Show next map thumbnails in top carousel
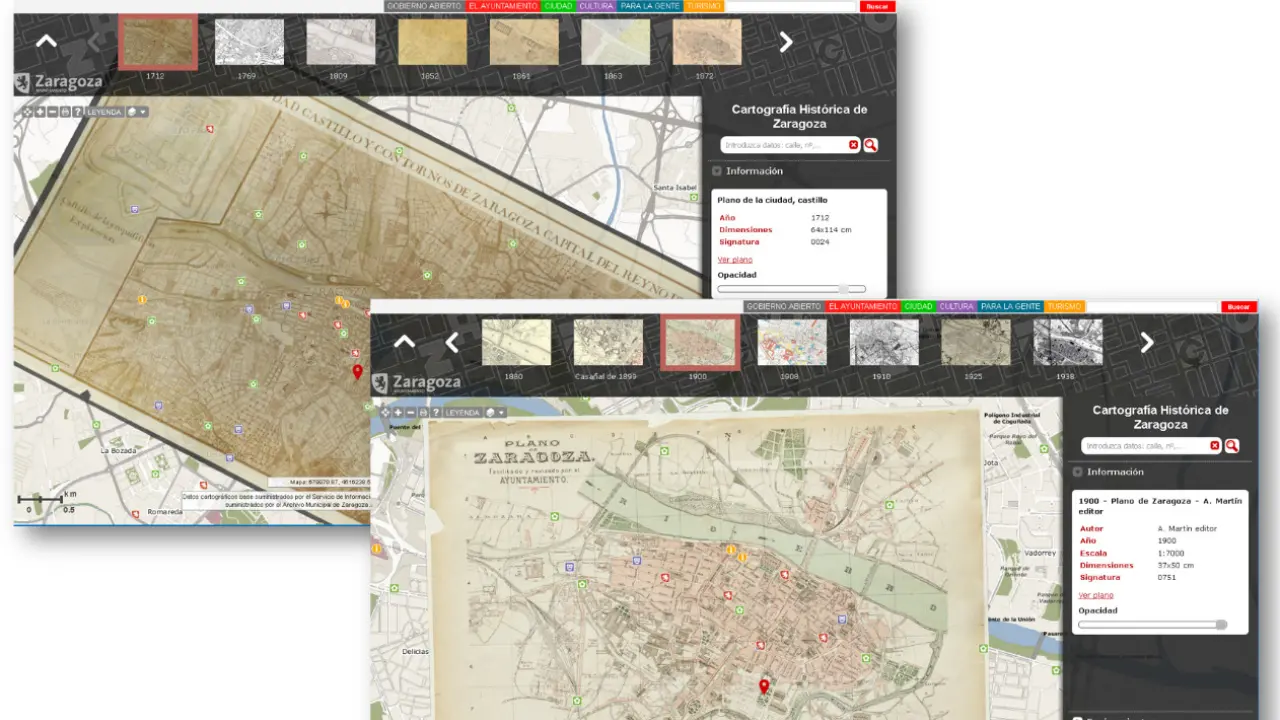The height and width of the screenshot is (720, 1280). coord(786,42)
